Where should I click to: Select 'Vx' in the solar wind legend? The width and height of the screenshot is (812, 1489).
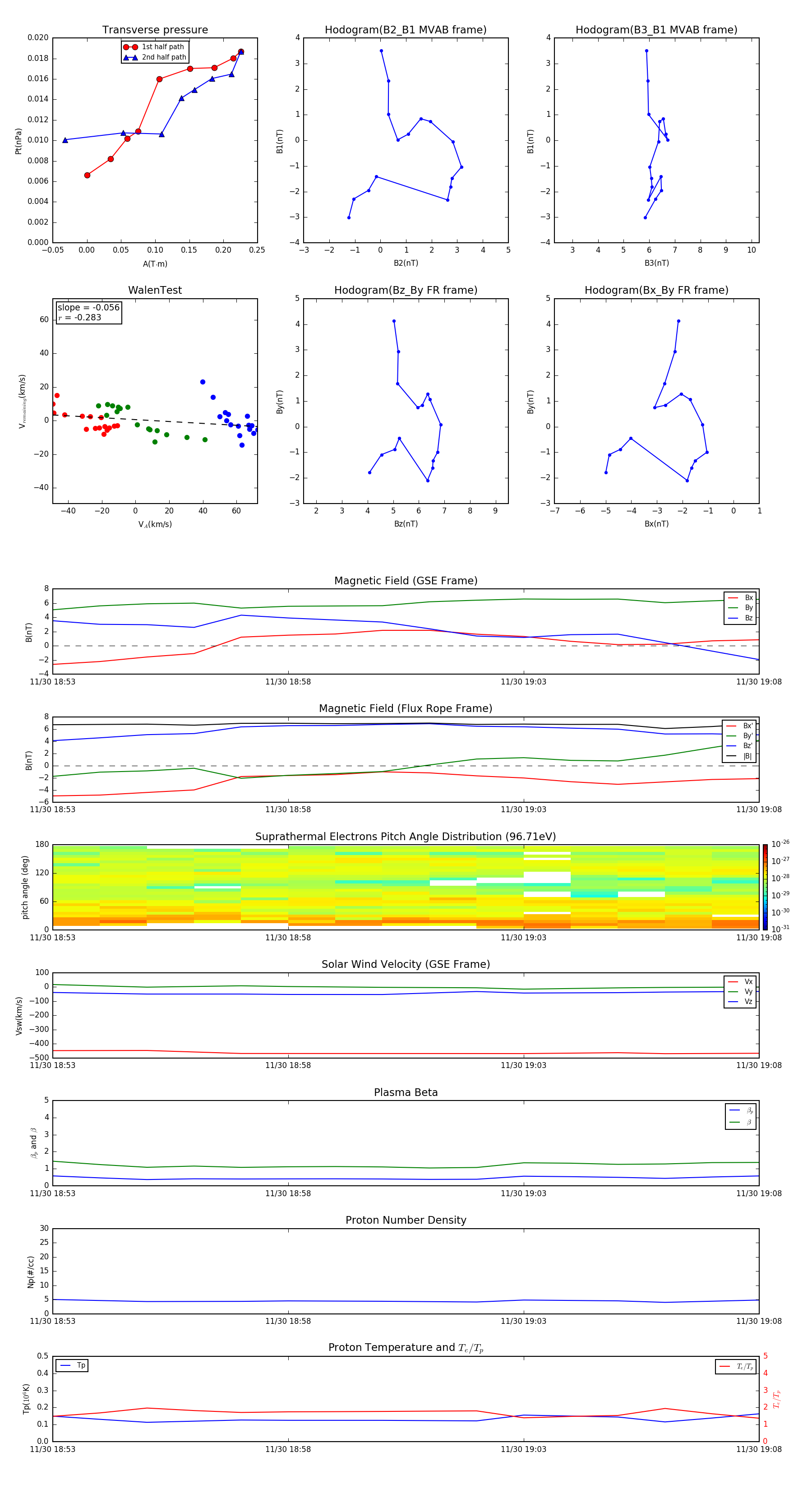point(740,981)
